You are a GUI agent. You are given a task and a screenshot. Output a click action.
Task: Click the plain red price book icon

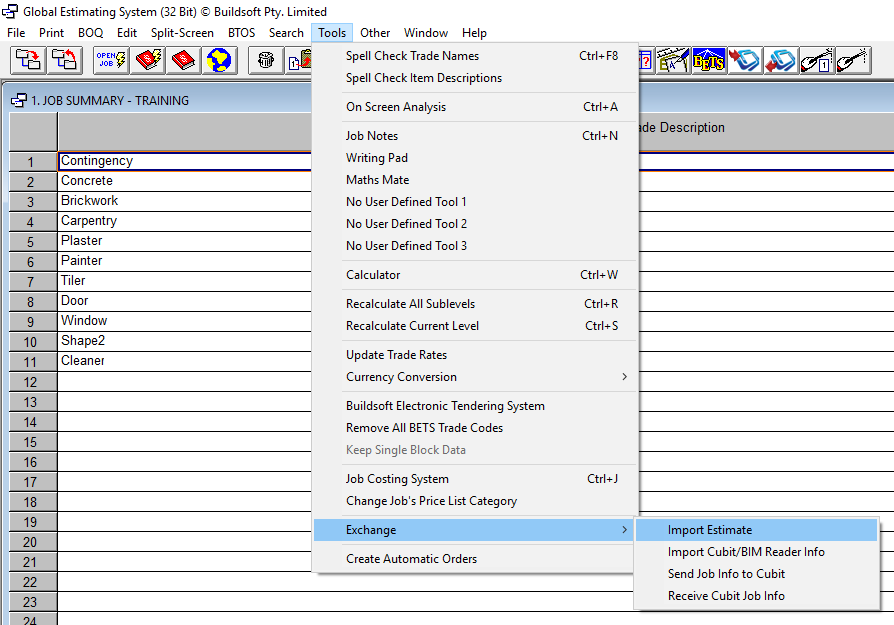(184, 61)
